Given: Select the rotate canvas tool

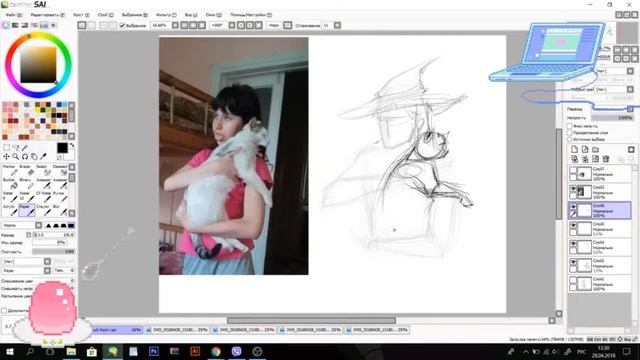Looking at the screenshot, I should tap(25, 156).
